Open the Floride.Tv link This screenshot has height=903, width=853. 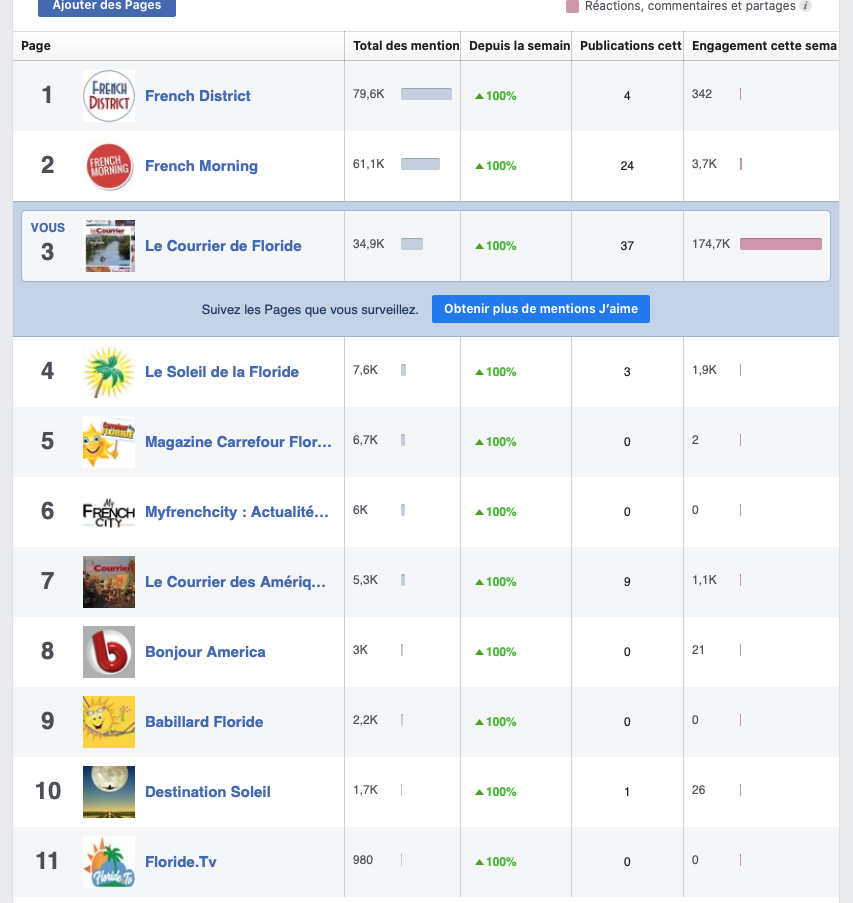180,862
